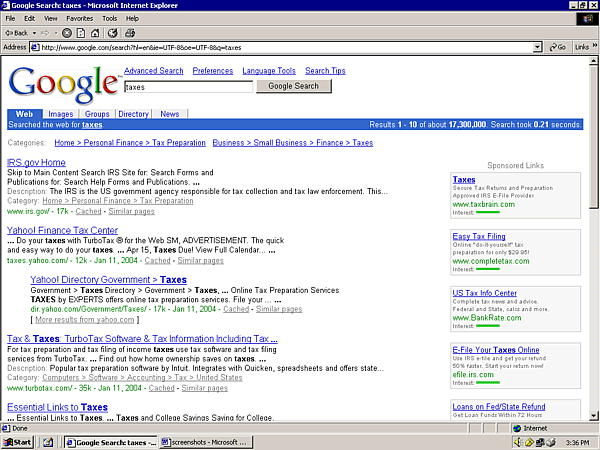Viewport: 600px width, 450px height.
Task: Click the Stop loading icon
Action: [66, 32]
